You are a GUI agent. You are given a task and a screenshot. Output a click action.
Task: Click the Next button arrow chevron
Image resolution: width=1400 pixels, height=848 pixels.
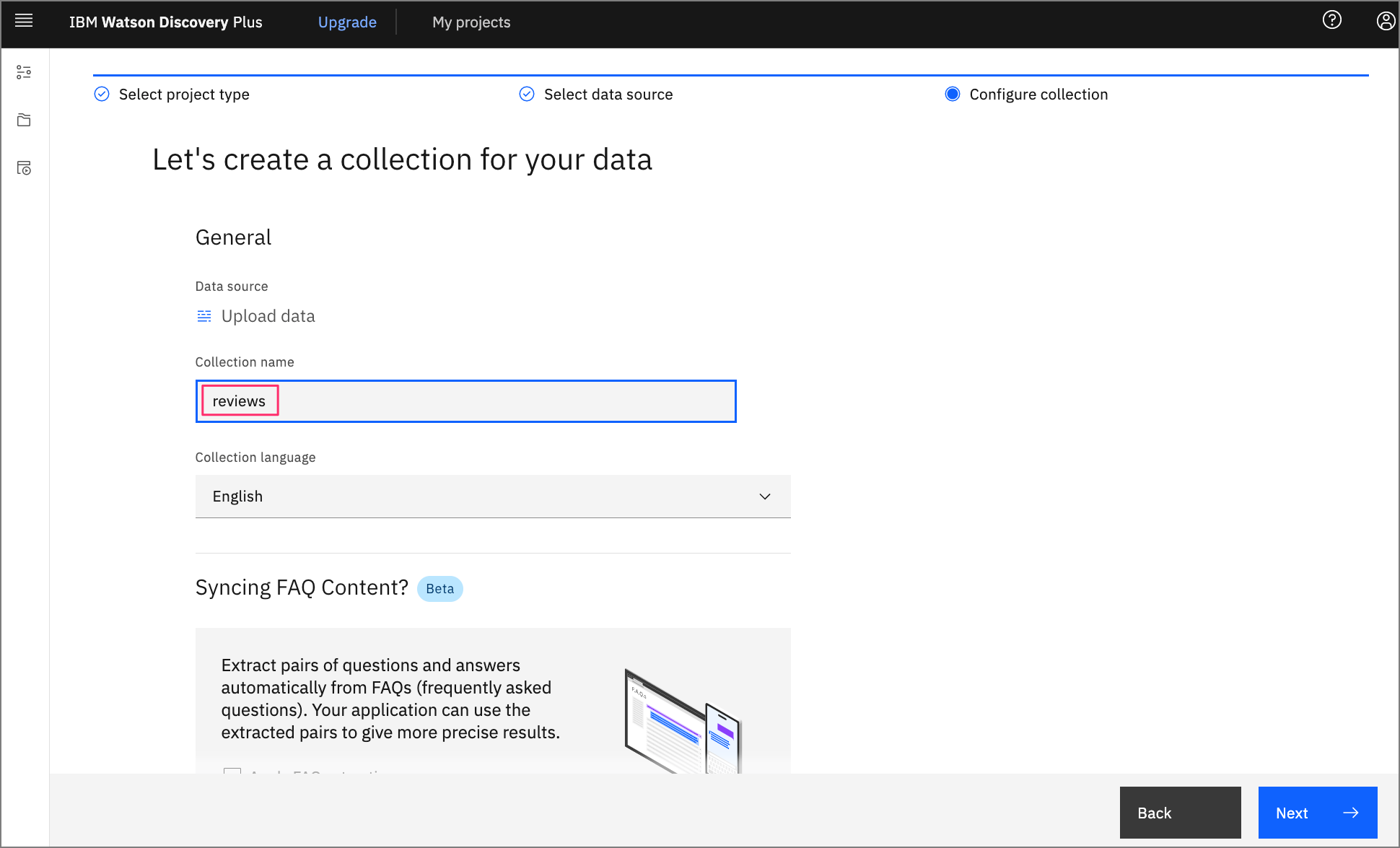tap(1348, 813)
